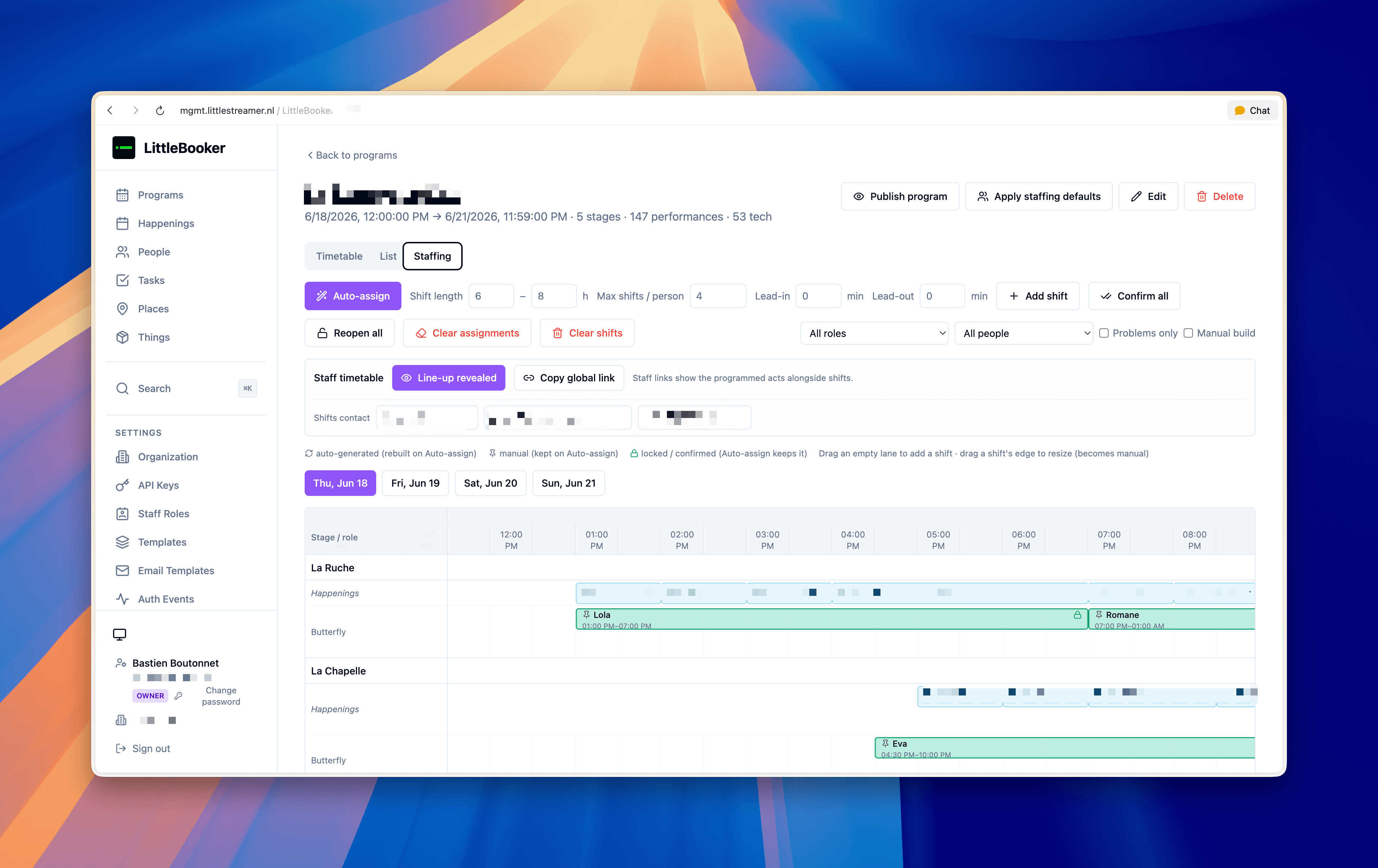Click Copy global link
This screenshot has width=1378, height=868.
tap(569, 378)
